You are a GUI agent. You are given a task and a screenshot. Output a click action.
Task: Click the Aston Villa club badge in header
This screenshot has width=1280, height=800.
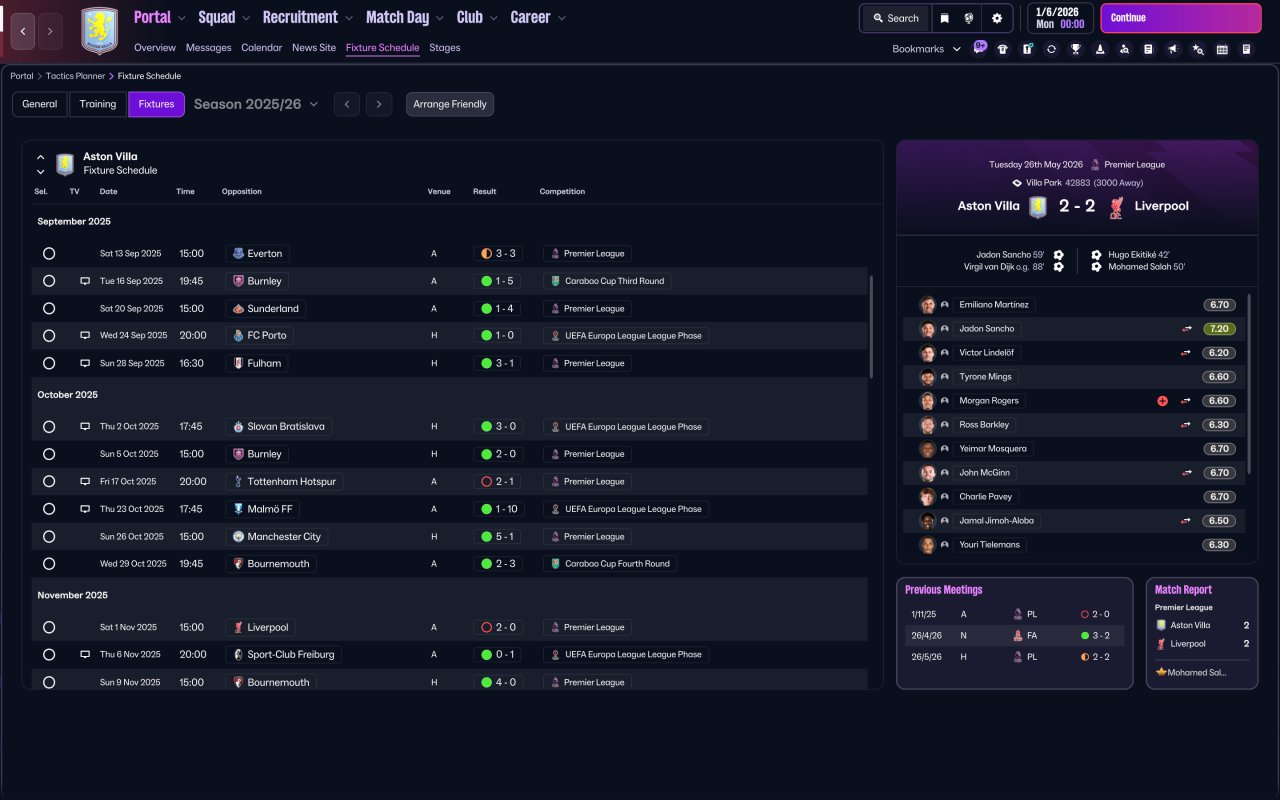tap(99, 31)
